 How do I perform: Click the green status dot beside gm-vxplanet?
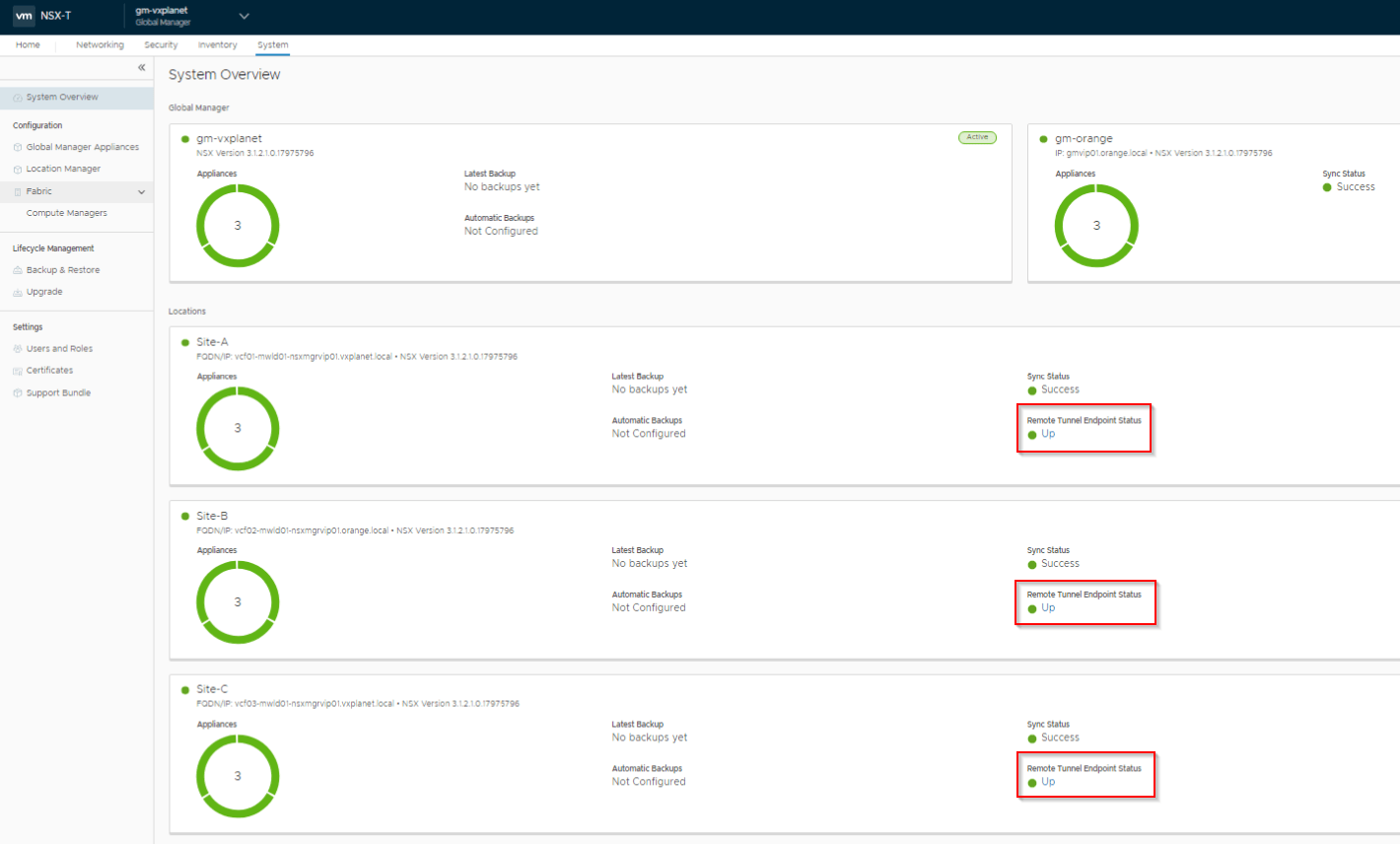185,139
